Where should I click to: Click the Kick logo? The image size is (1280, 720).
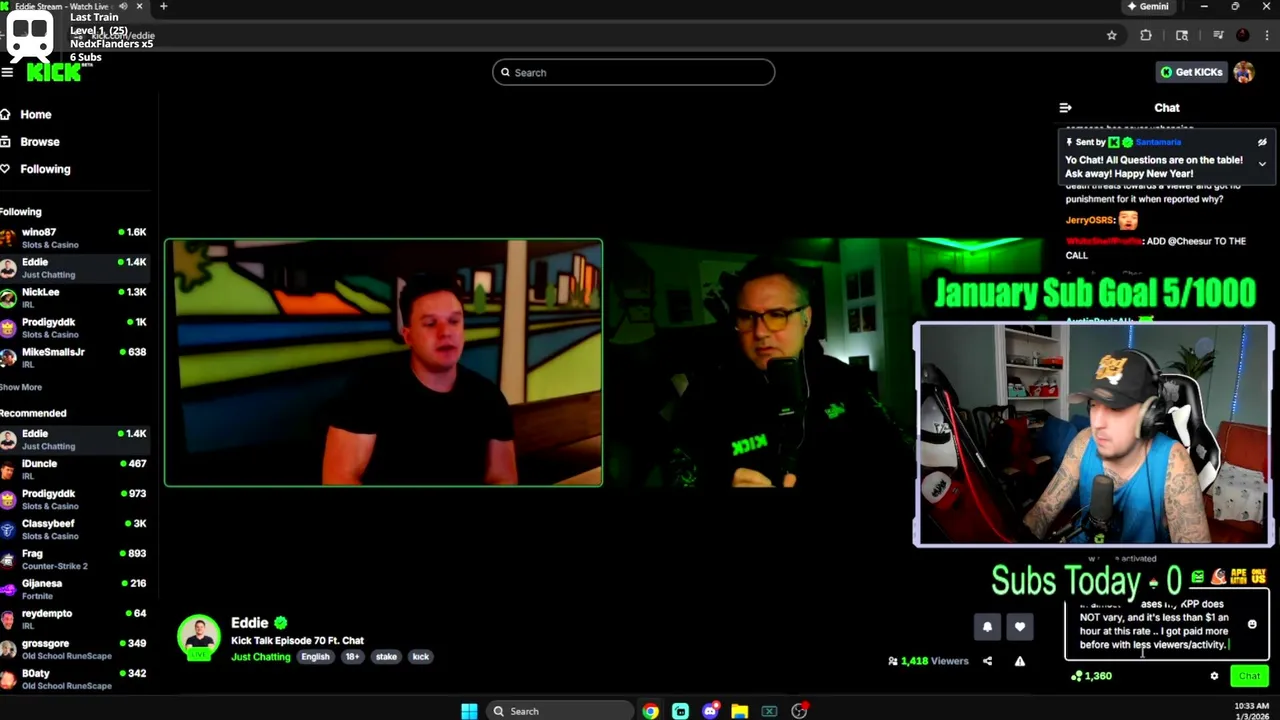pos(53,72)
